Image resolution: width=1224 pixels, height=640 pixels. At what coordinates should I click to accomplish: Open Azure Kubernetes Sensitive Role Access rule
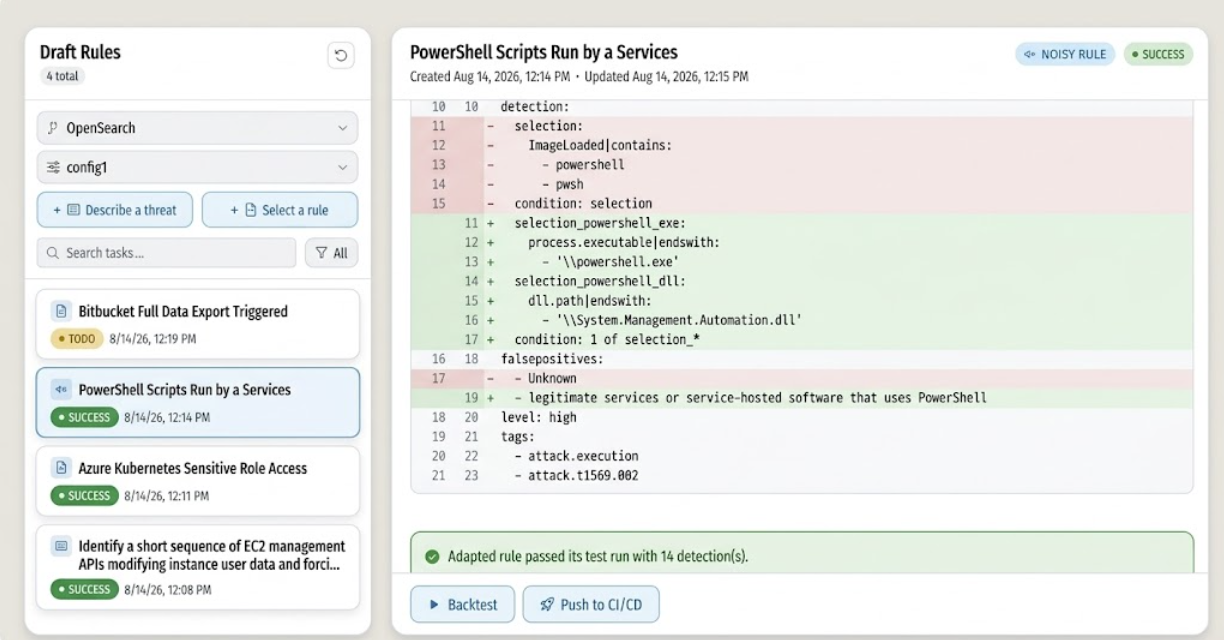[x=198, y=481]
